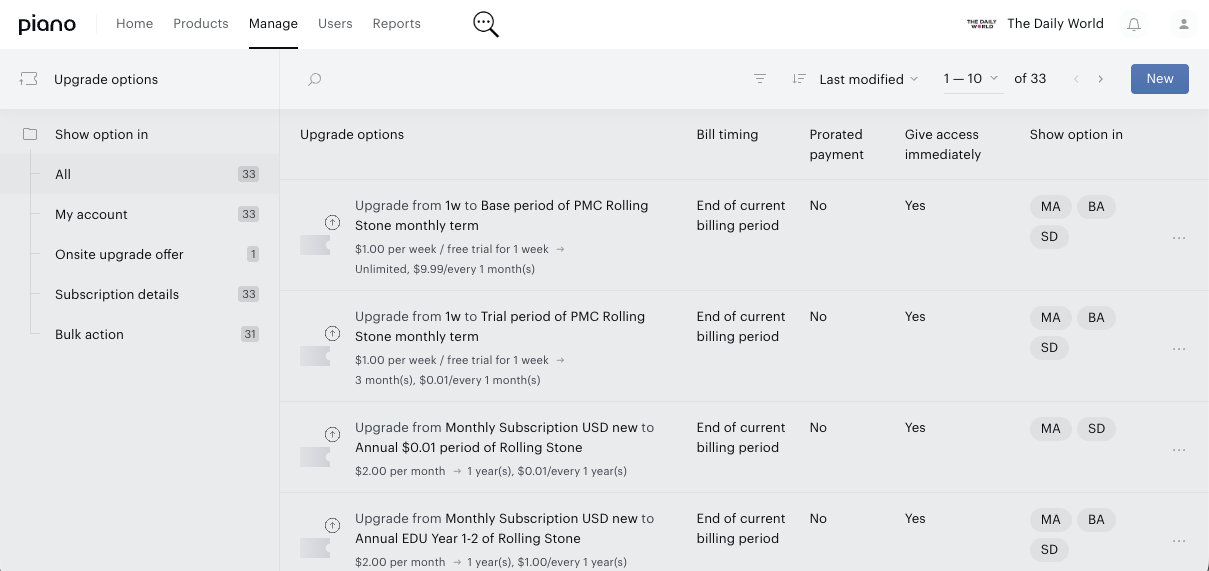Viewport: 1209px width, 571px height.
Task: Open upgrade 1w to Trial period of PMC
Action: (x=500, y=326)
